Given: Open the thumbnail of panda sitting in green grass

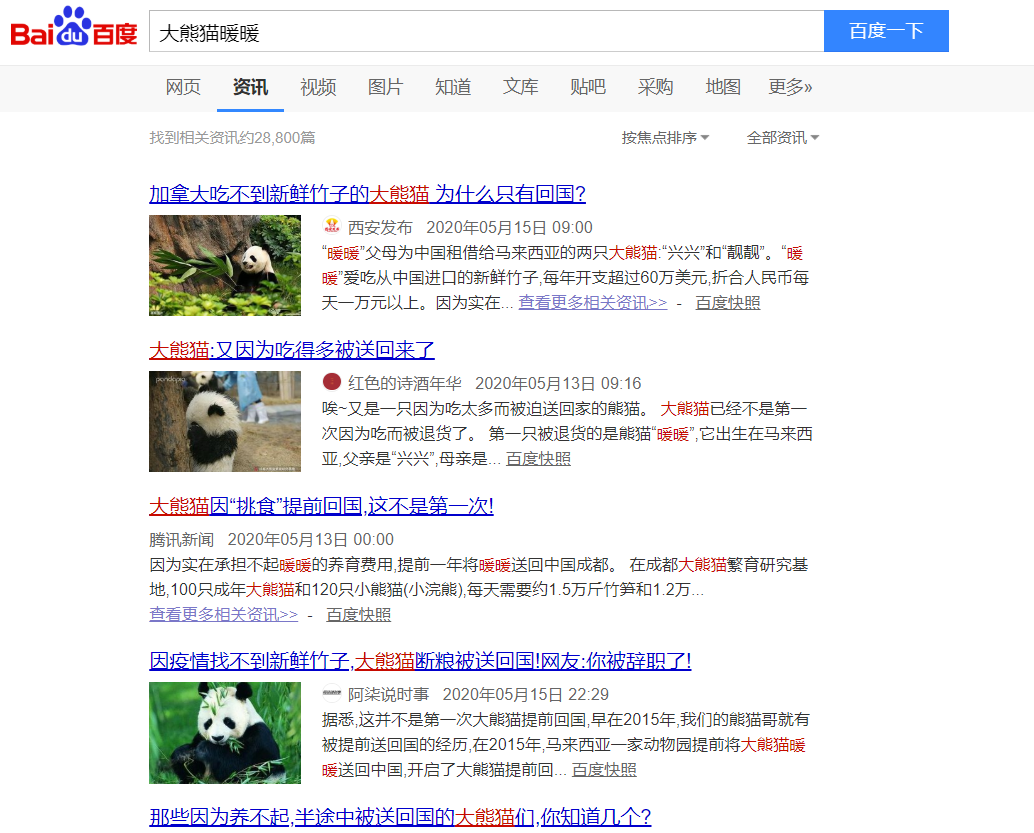Looking at the screenshot, I should (225, 732).
